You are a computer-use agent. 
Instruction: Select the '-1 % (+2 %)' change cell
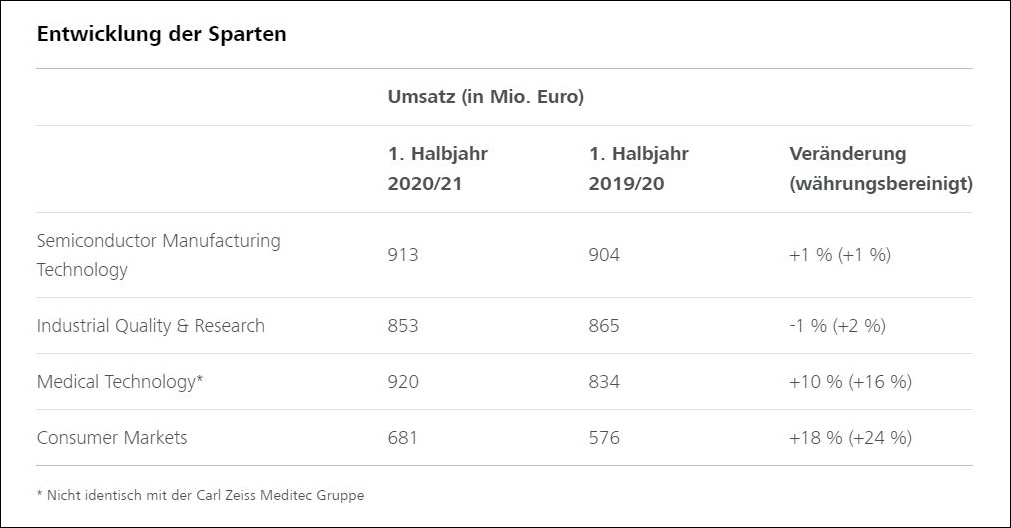click(x=837, y=326)
